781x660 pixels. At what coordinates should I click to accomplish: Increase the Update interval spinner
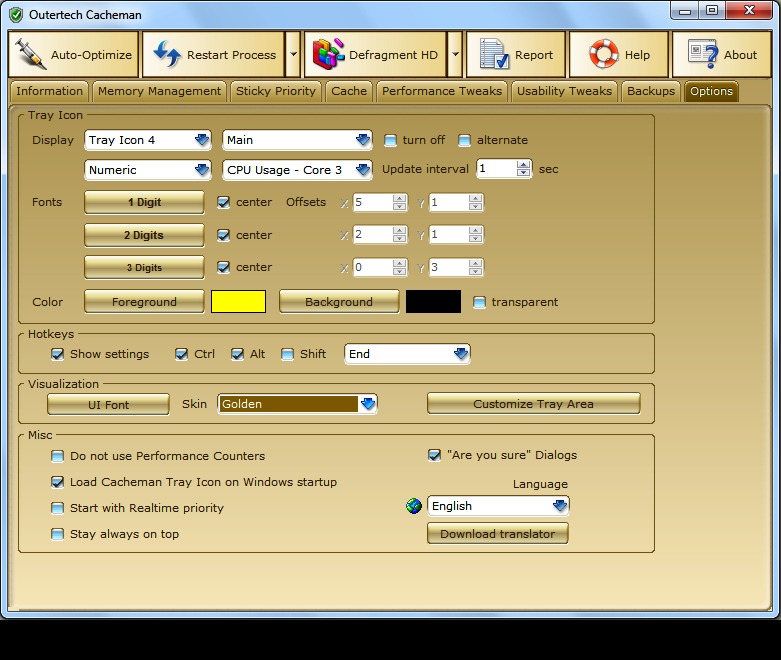pyautogui.click(x=523, y=165)
